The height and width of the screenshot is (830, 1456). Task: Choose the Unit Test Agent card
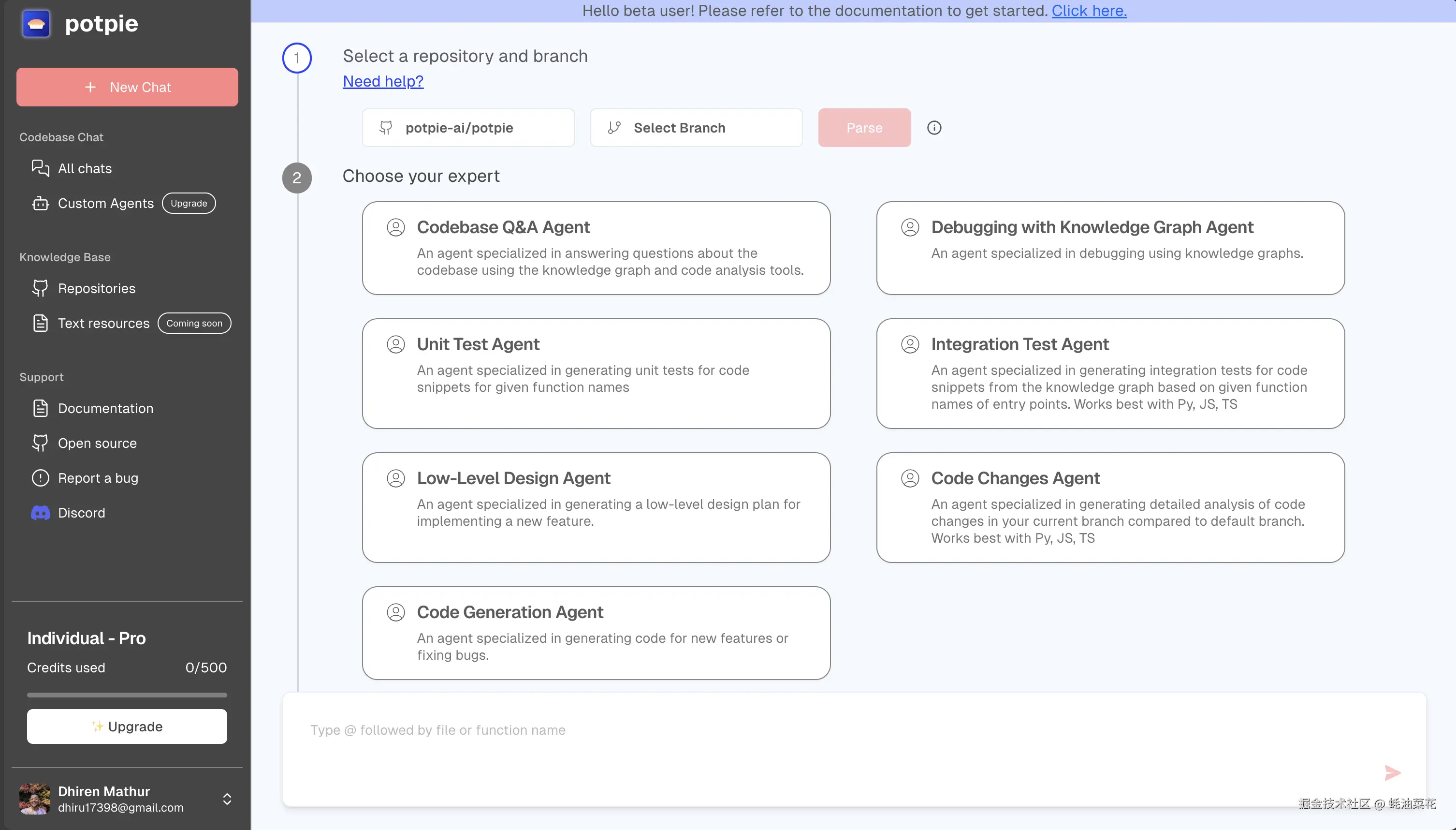(596, 373)
